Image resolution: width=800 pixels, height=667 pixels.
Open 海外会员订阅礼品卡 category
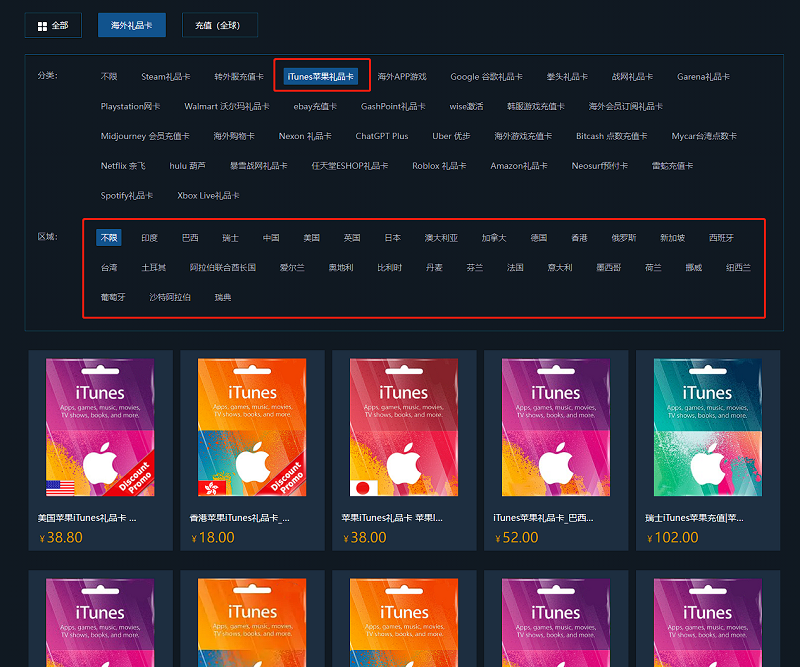coord(626,106)
